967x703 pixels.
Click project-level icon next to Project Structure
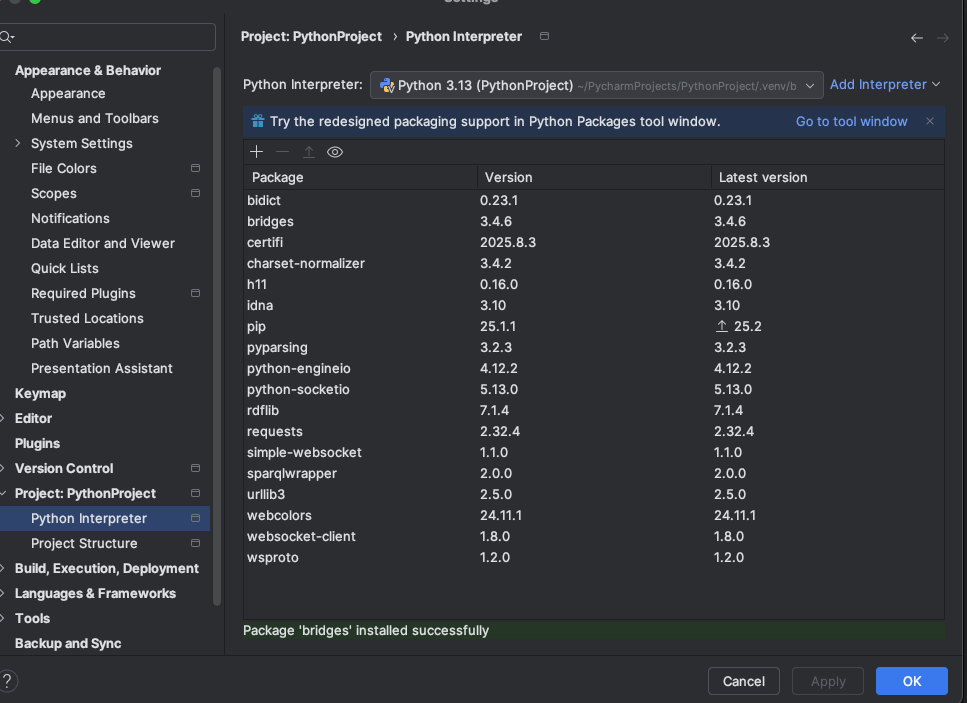[x=195, y=543]
